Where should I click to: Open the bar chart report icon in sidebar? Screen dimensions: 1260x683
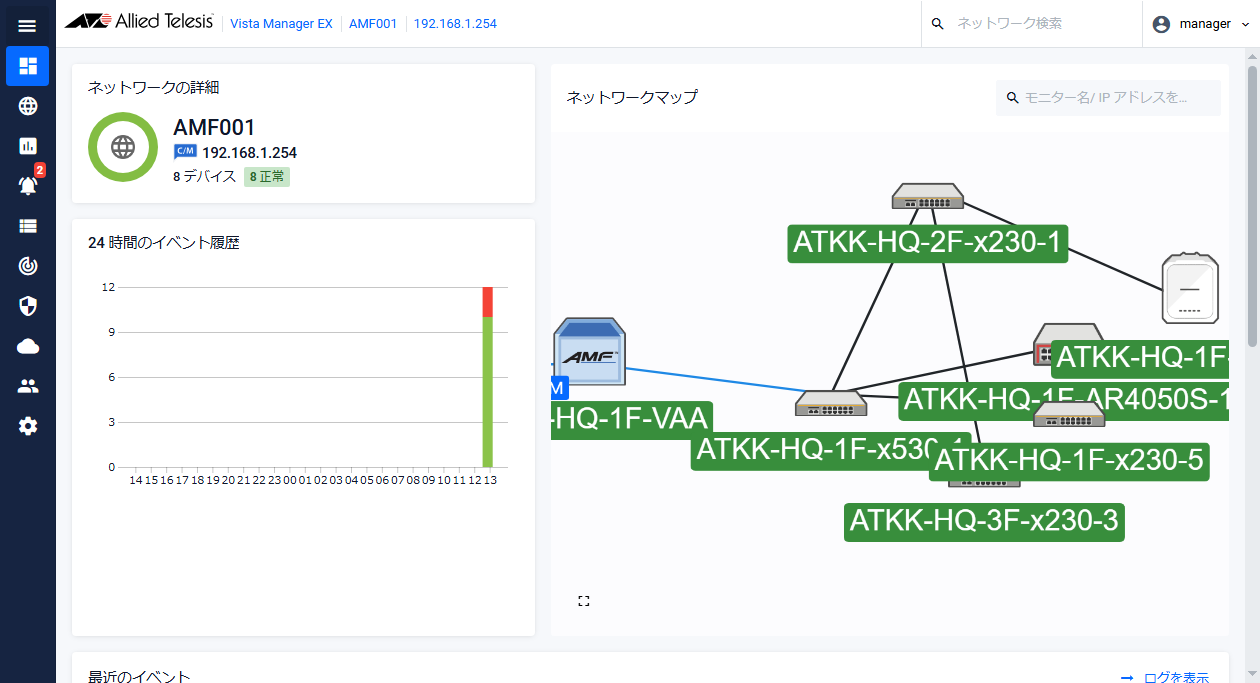tap(28, 146)
